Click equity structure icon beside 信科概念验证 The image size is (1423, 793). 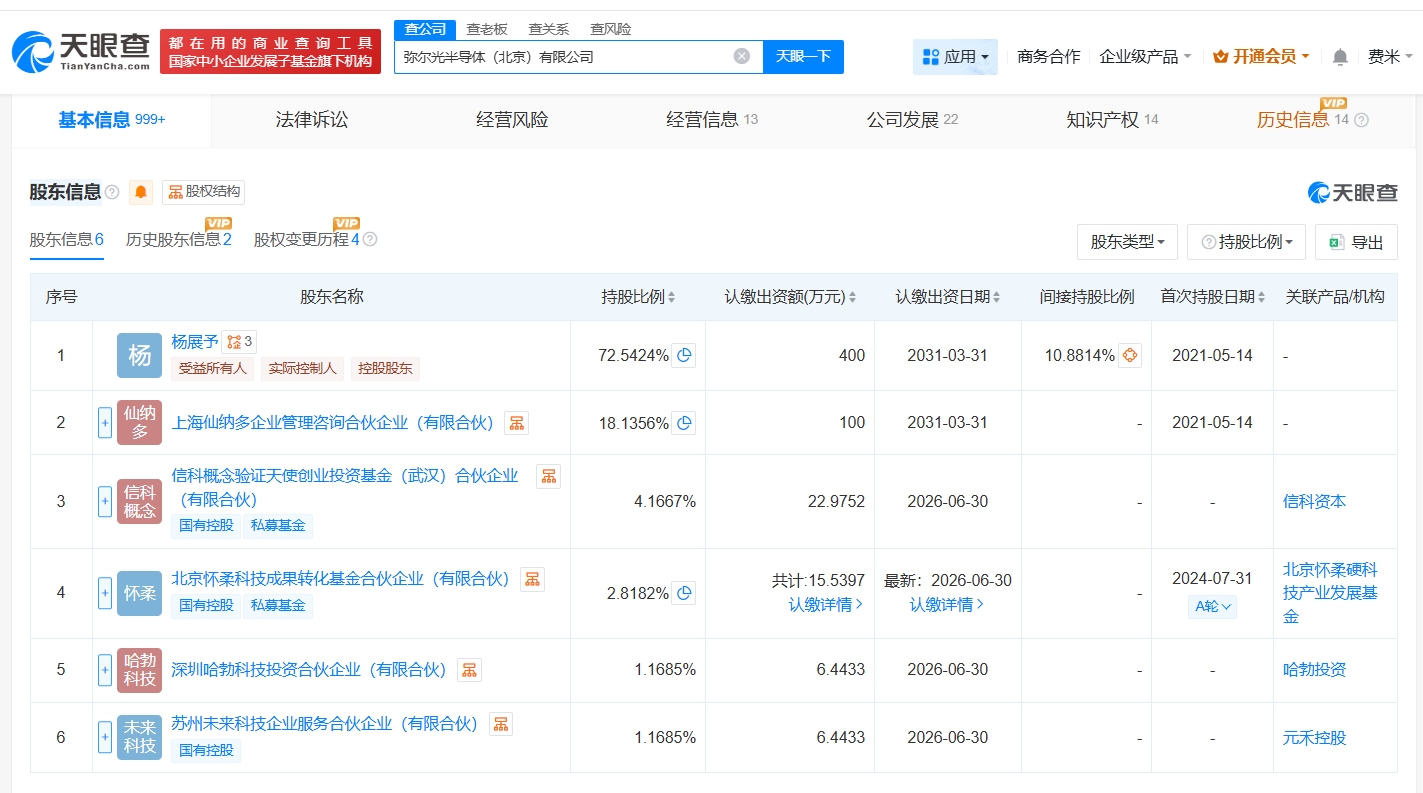548,476
